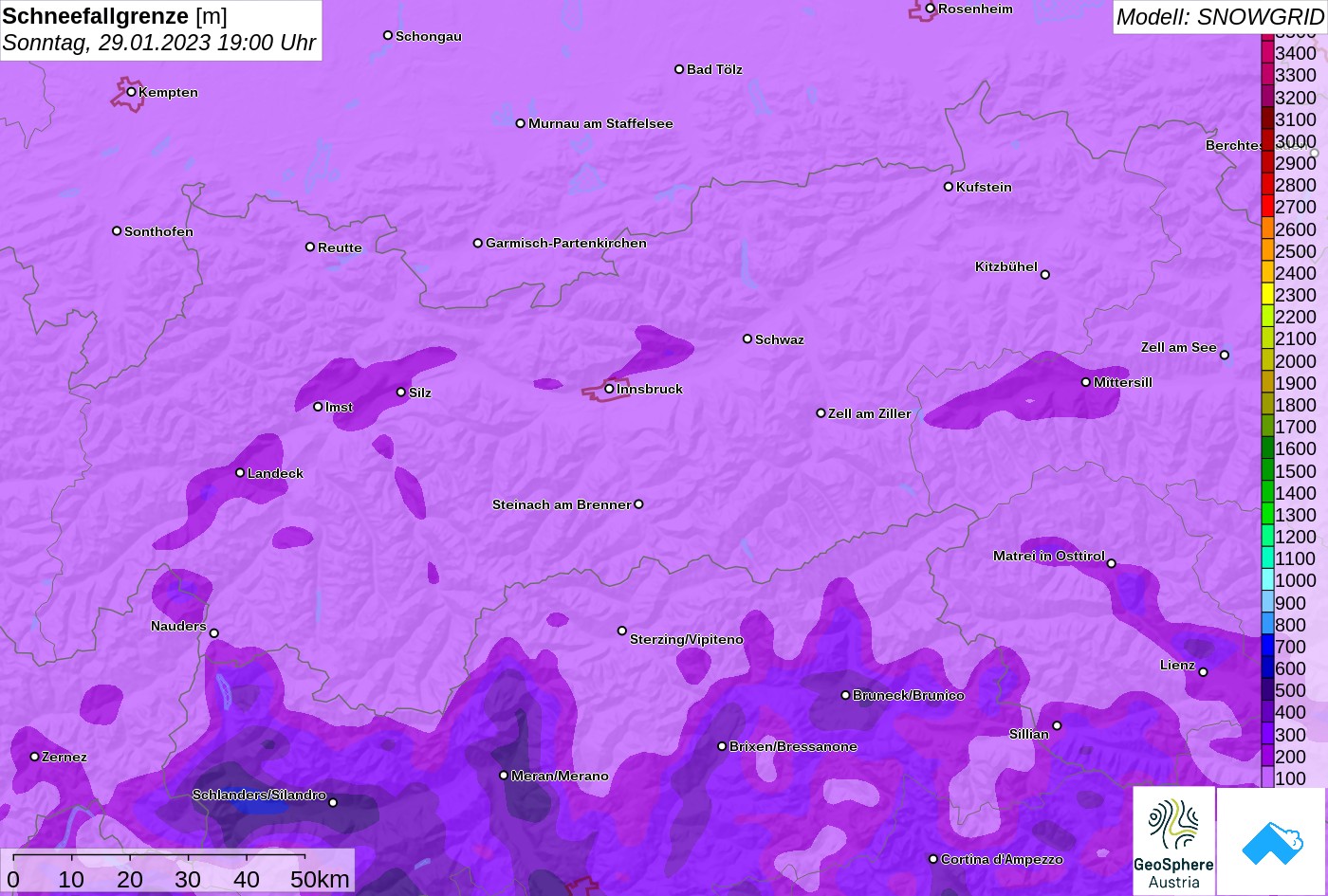The height and width of the screenshot is (896, 1328).
Task: Click the Sonthofen marker dot
Action: tap(117, 231)
